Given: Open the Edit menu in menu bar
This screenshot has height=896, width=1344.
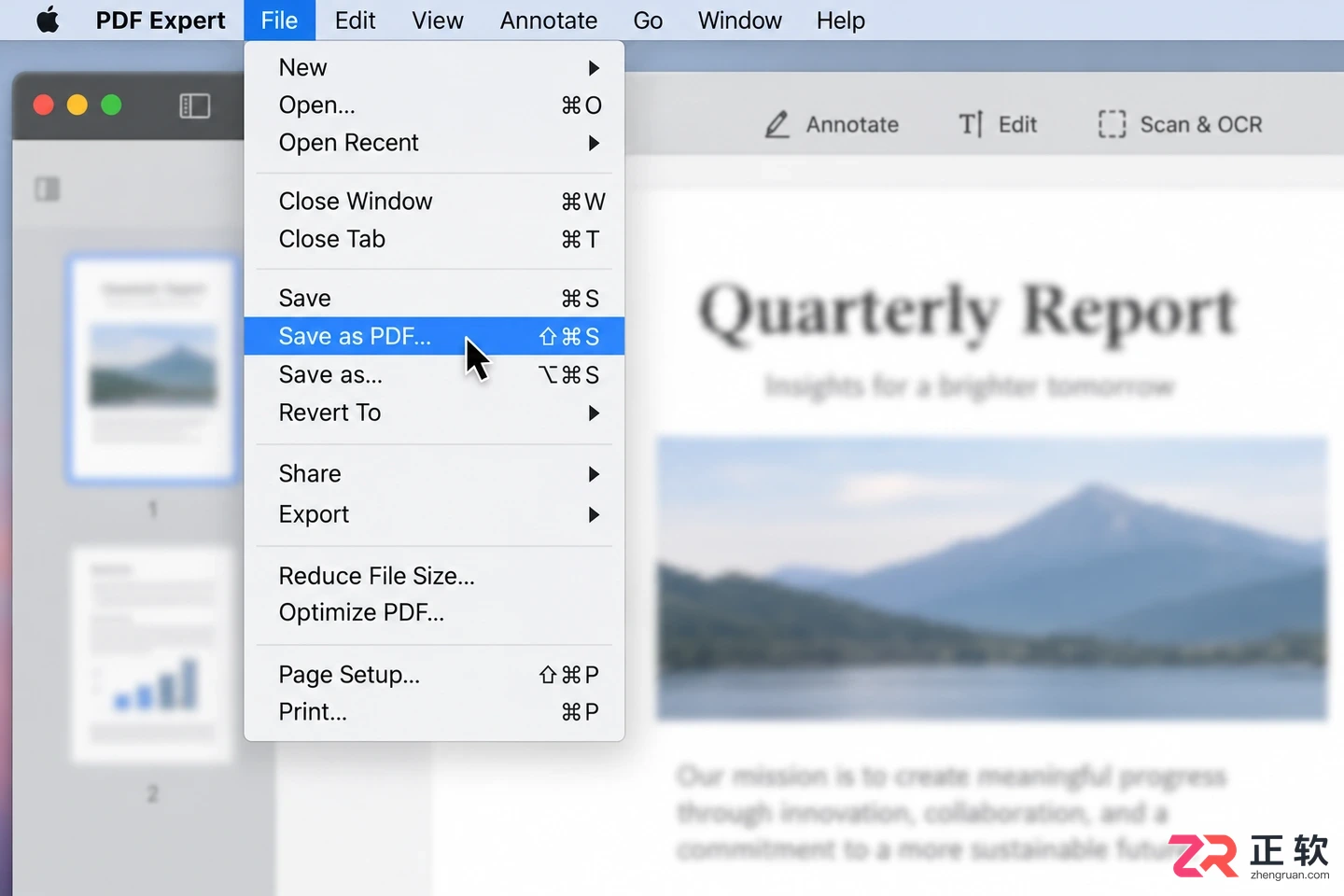Looking at the screenshot, I should point(356,20).
